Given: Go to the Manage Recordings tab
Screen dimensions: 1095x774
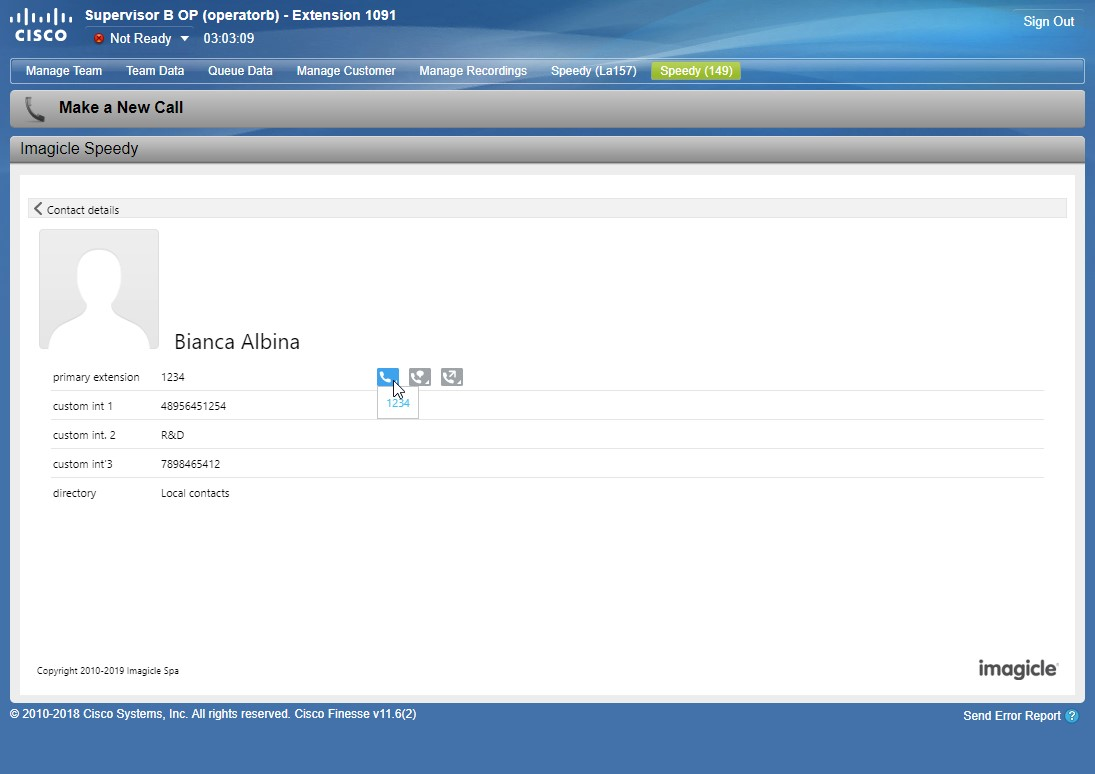Looking at the screenshot, I should (x=473, y=71).
